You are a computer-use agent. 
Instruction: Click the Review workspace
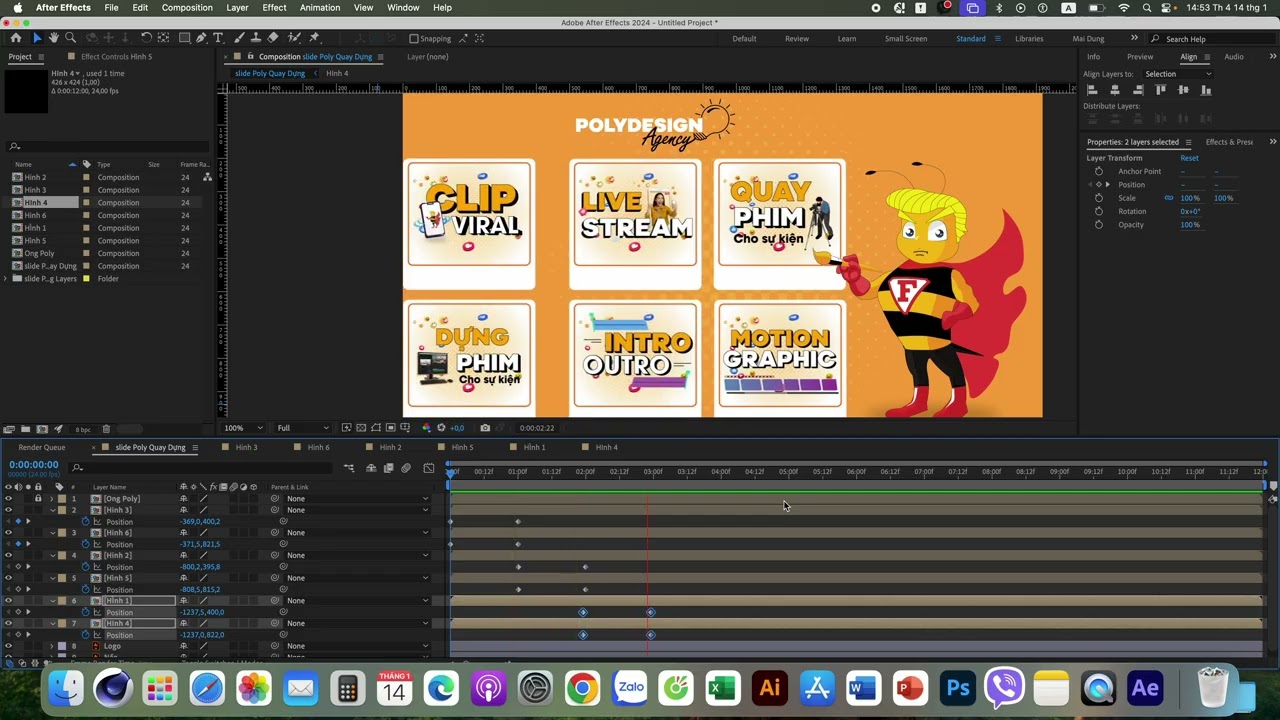click(797, 39)
